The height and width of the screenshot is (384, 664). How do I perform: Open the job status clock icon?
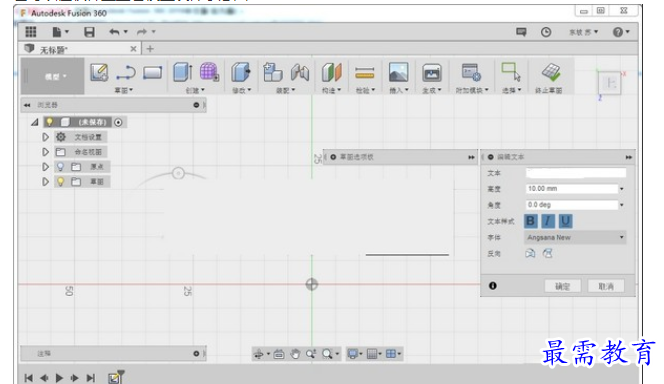(546, 32)
